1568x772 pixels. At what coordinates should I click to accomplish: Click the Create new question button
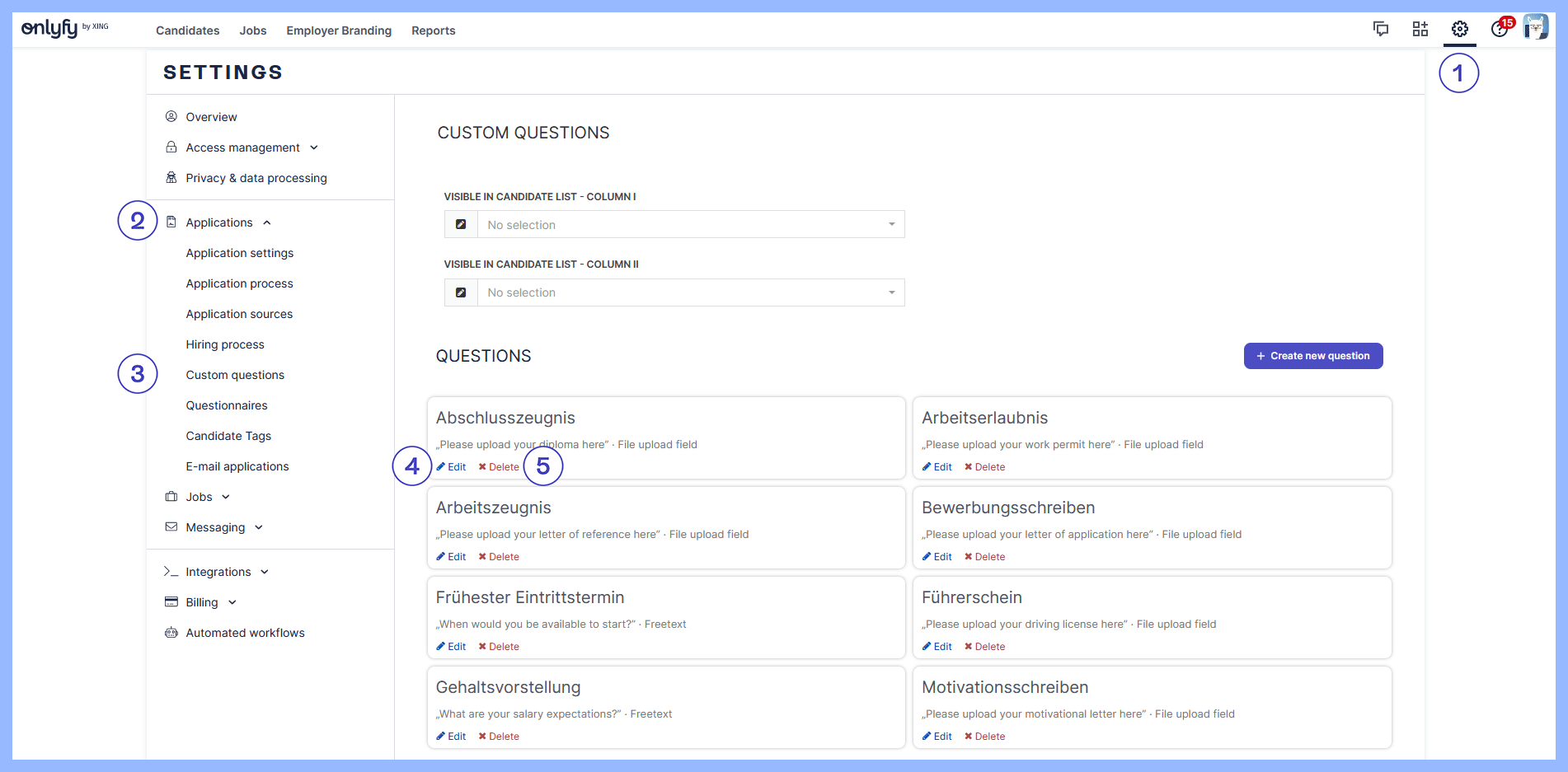pos(1312,356)
